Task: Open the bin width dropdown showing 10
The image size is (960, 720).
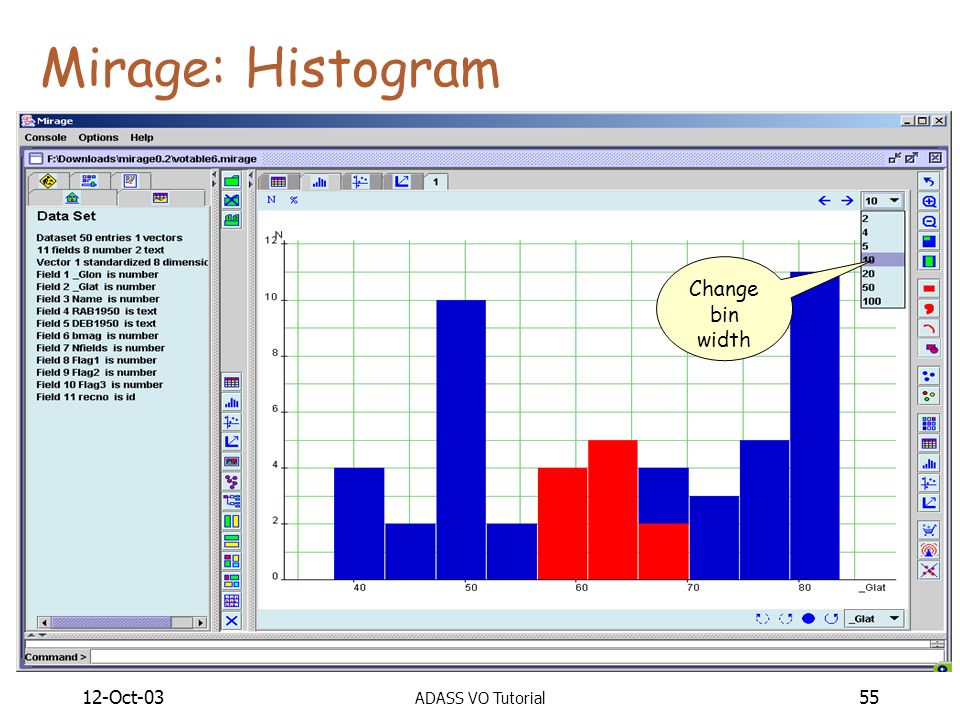Action: point(882,200)
